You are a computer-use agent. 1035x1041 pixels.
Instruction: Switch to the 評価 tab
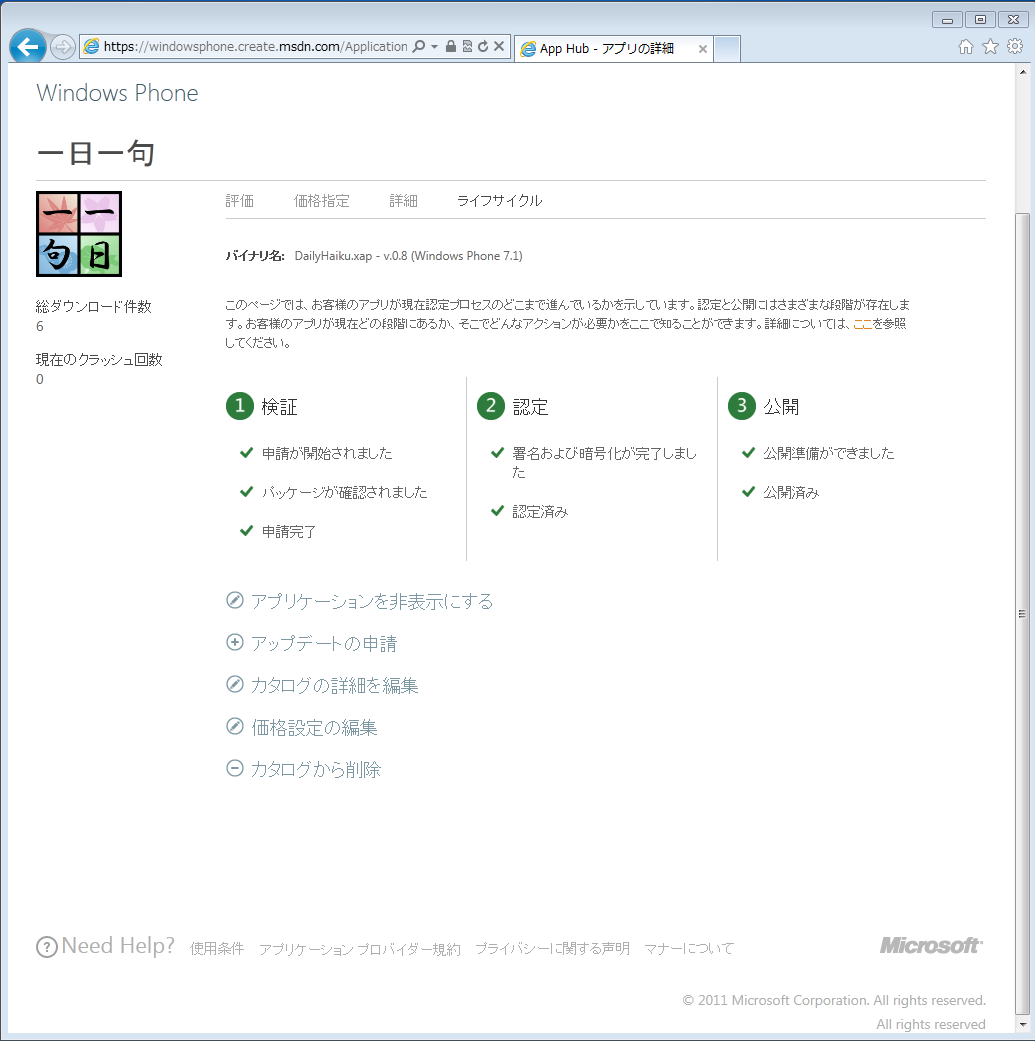click(x=240, y=200)
